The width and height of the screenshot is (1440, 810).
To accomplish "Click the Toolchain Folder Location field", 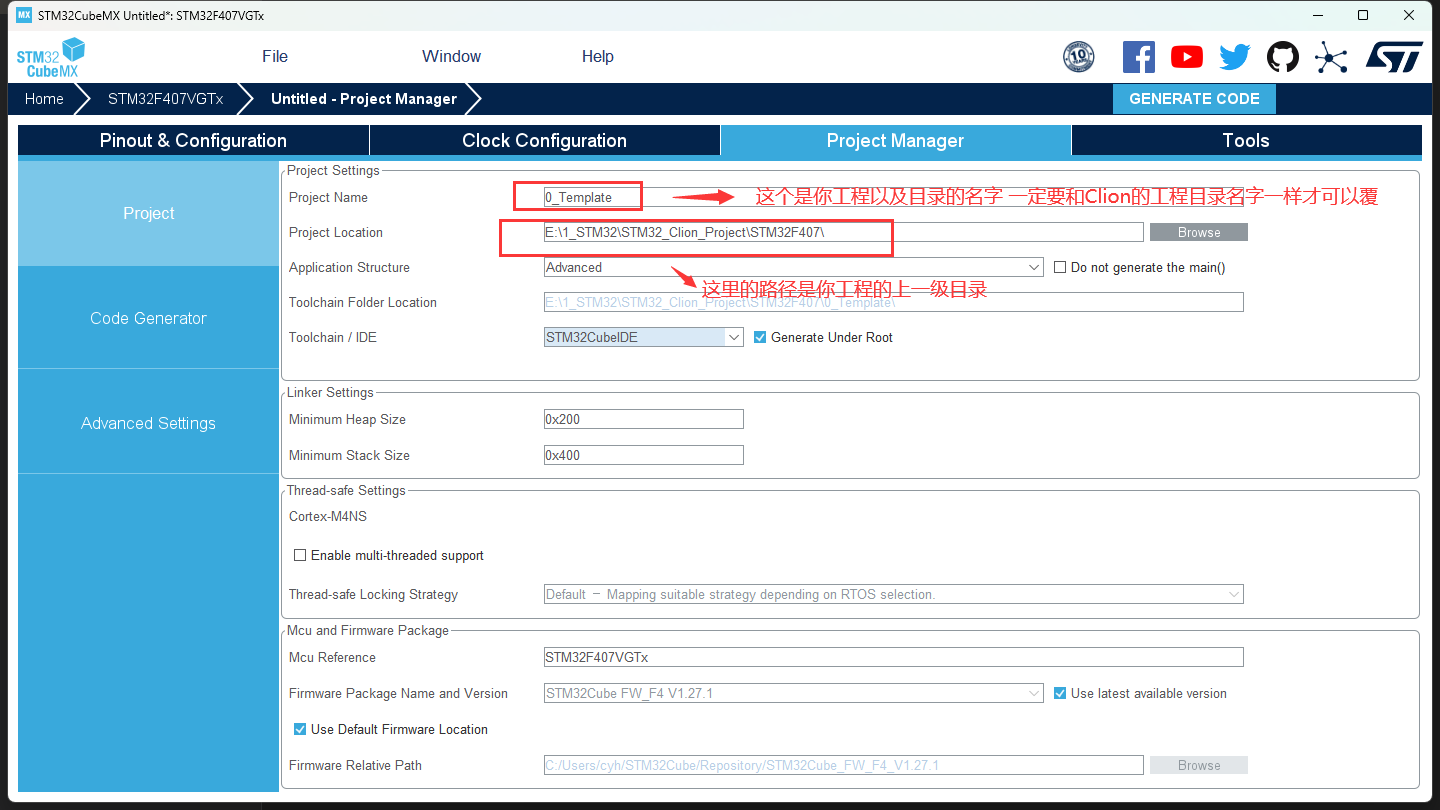I will tap(894, 302).
